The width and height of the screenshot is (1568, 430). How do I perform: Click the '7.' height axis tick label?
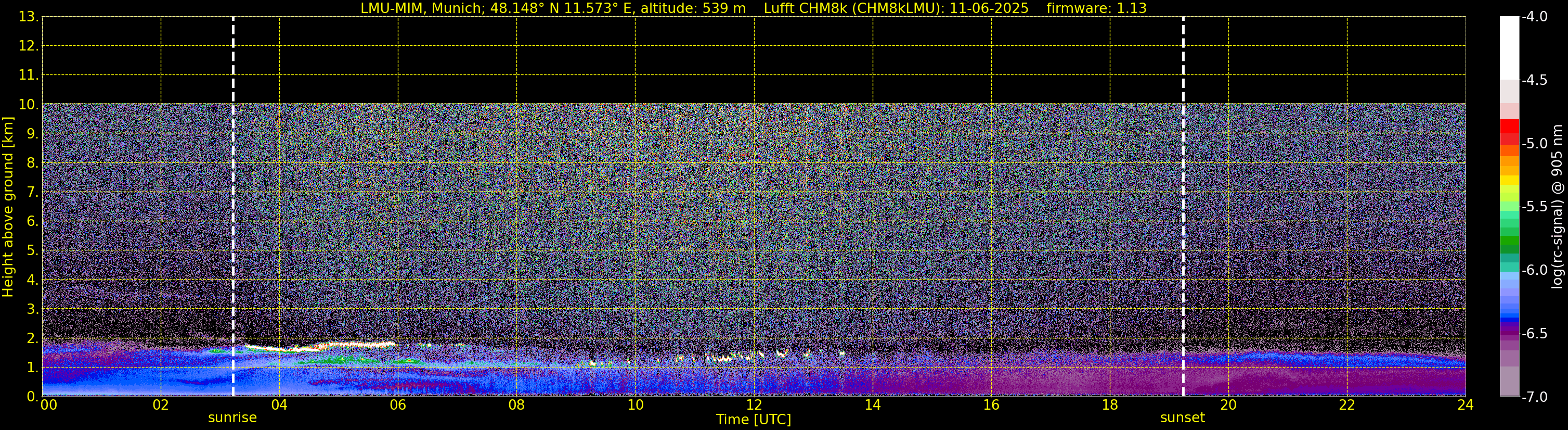tap(32, 192)
